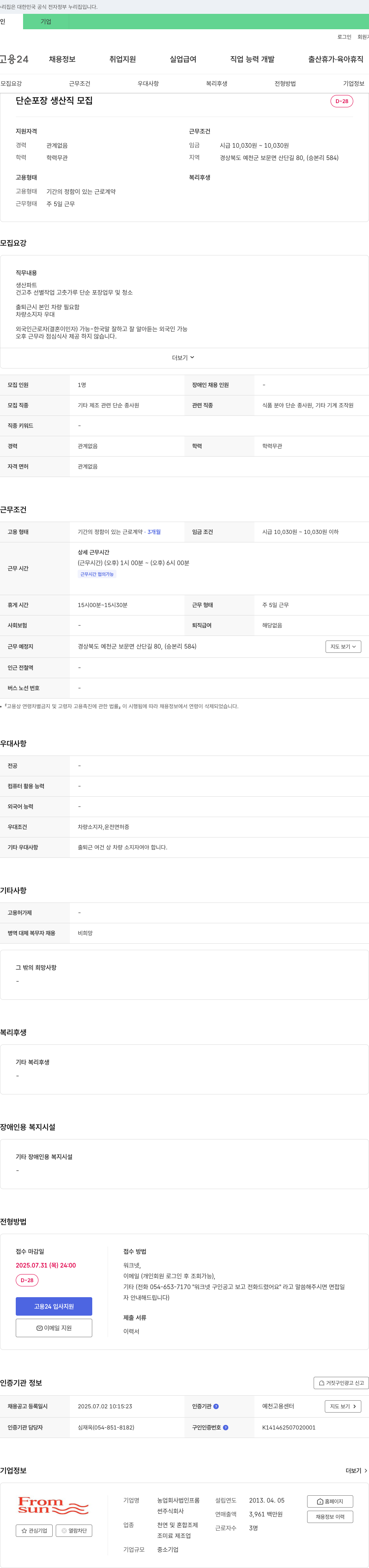Click the From sun company logo
369x1568 pixels.
(x=53, y=1505)
